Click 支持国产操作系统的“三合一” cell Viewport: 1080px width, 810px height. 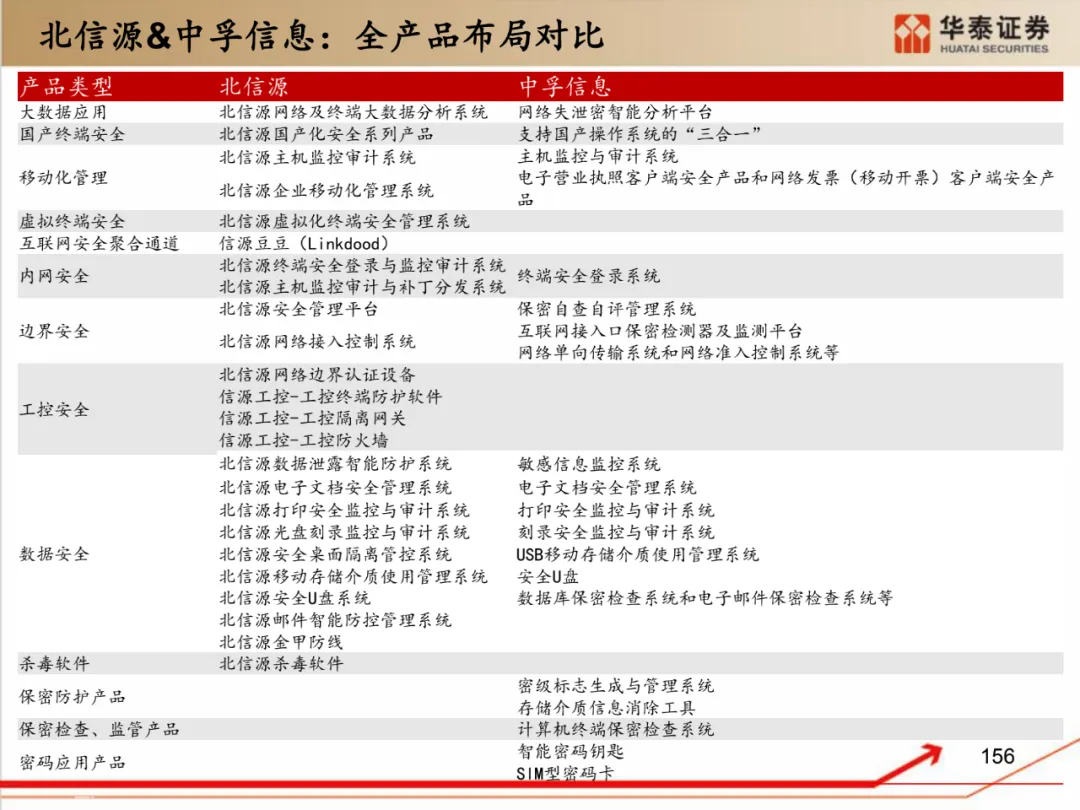click(x=639, y=134)
